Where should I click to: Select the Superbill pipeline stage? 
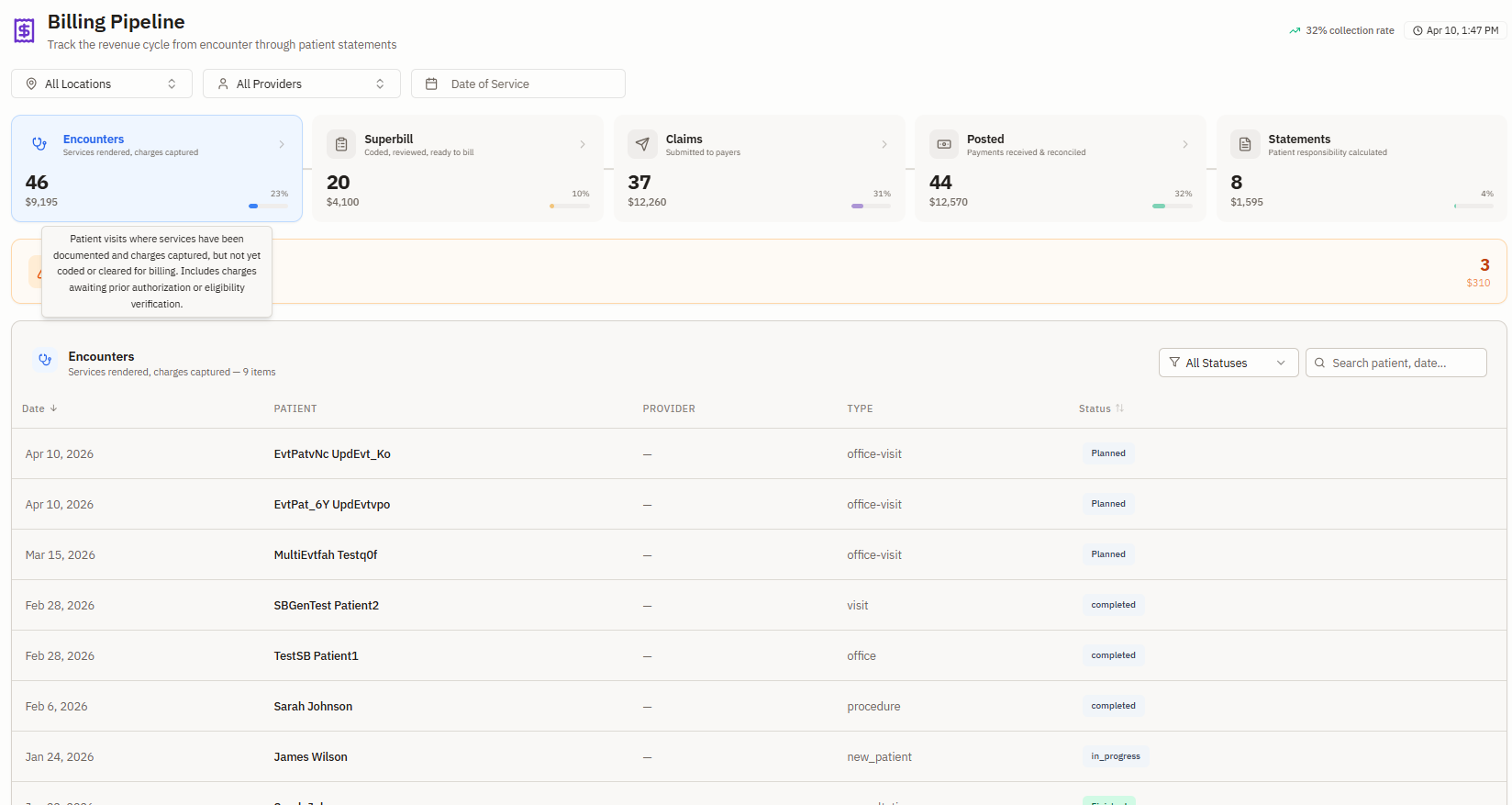(458, 168)
